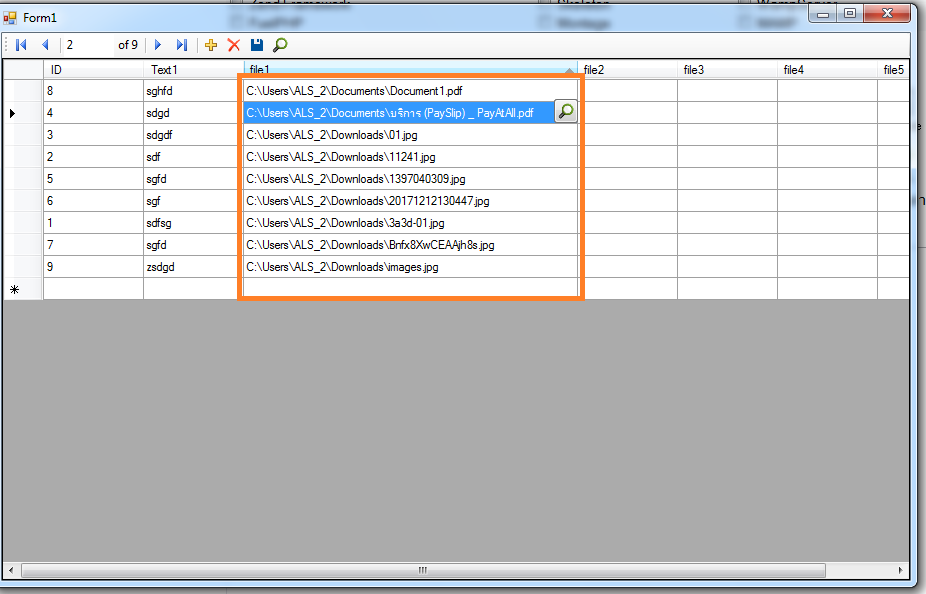
Task: Select the Text1 cell 'sgf'
Action: pos(193,201)
